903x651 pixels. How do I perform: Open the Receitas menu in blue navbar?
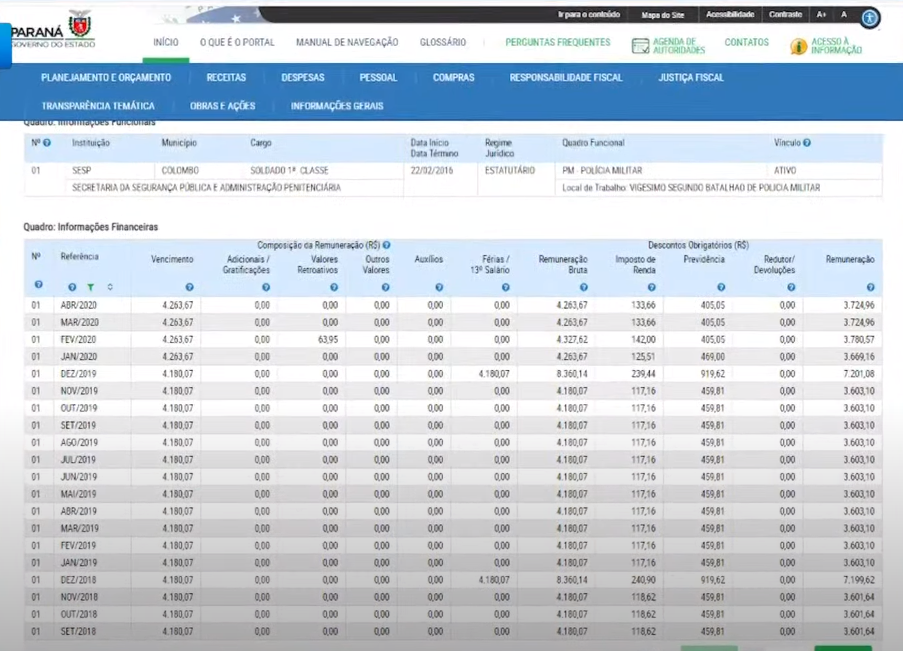(226, 78)
